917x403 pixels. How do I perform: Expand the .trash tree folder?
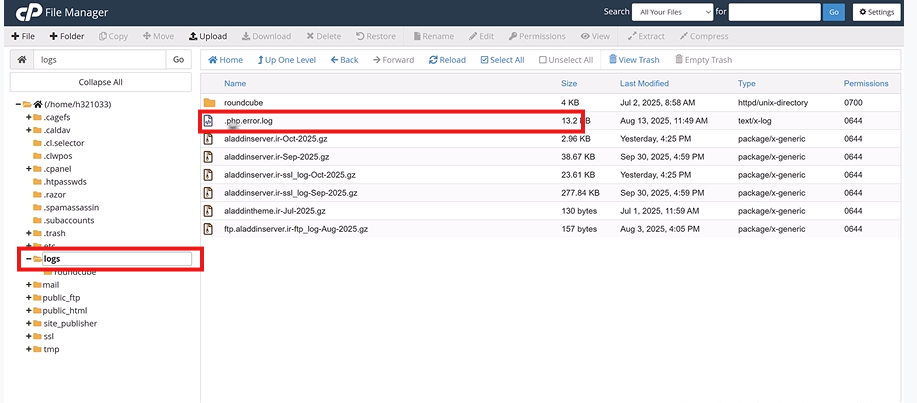[x=29, y=233]
